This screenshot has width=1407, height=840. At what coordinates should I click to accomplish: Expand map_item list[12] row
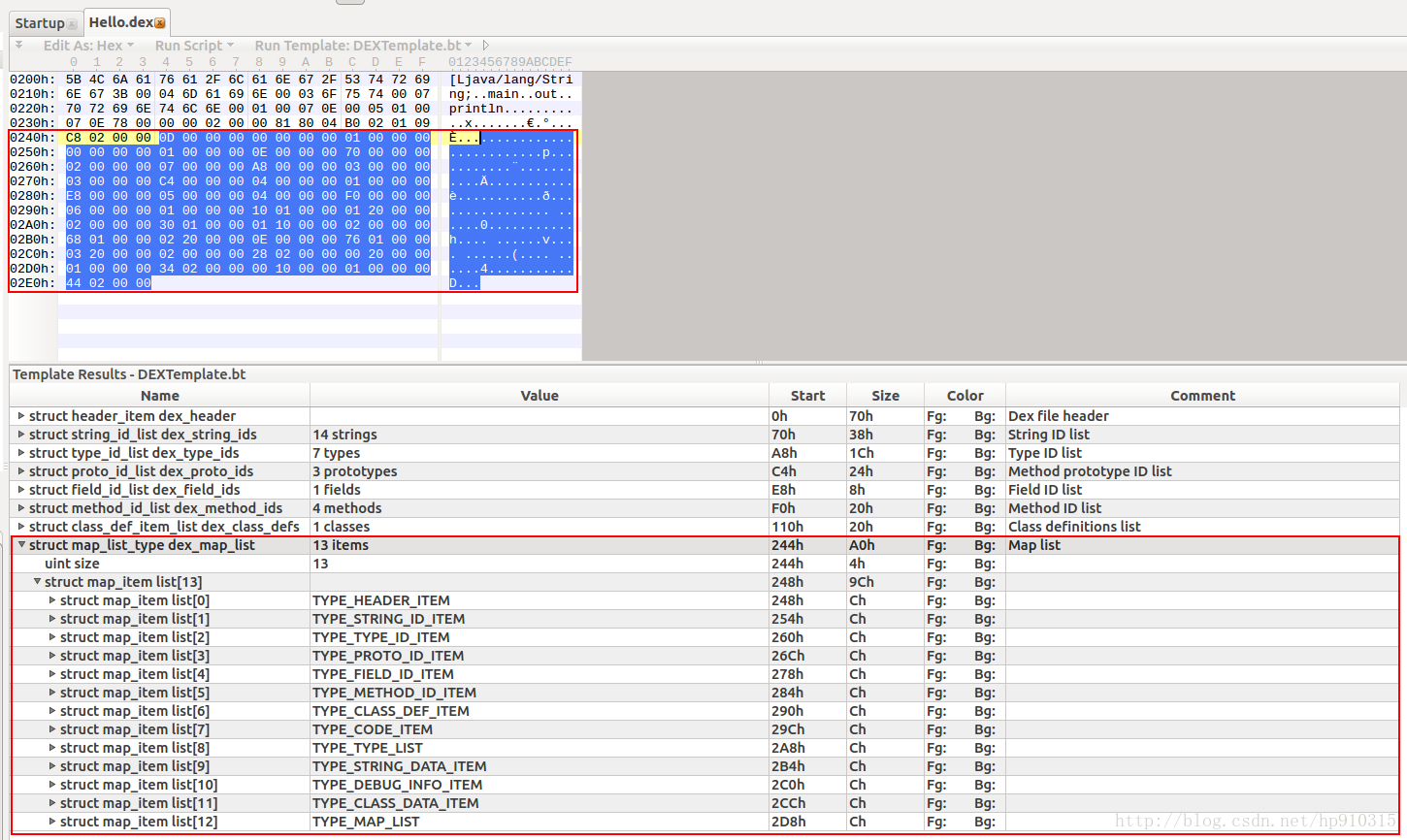tap(52, 822)
